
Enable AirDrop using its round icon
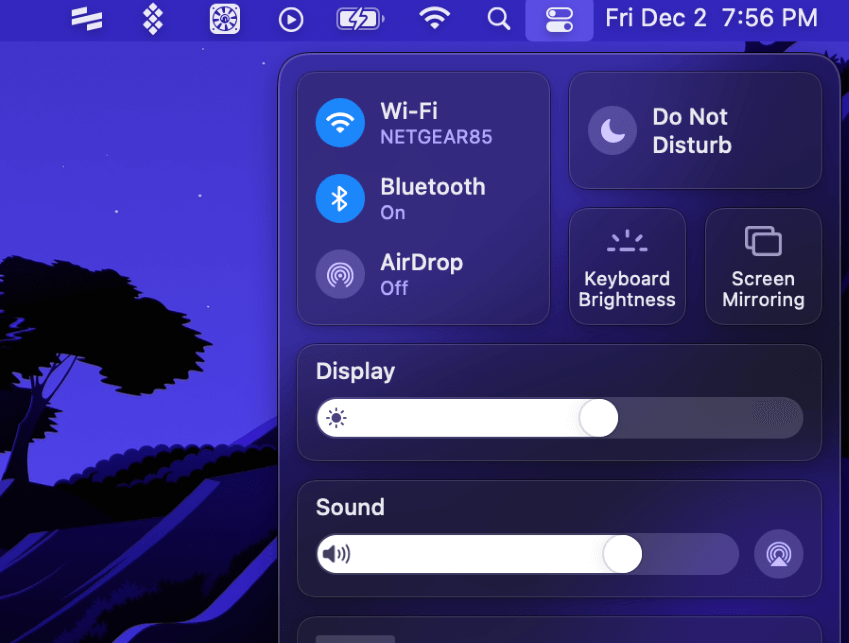[x=340, y=274]
